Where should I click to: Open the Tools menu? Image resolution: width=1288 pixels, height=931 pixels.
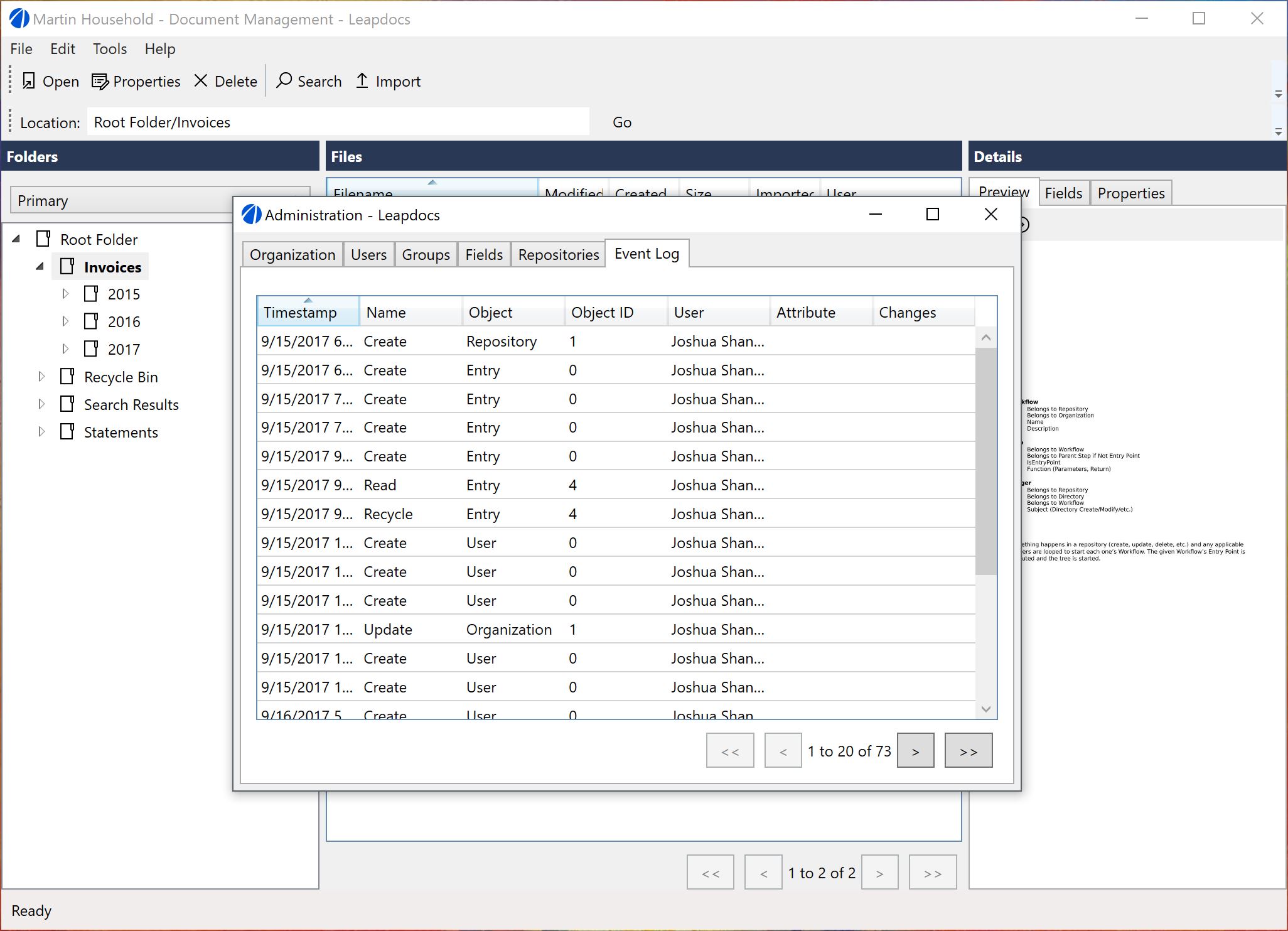[110, 49]
